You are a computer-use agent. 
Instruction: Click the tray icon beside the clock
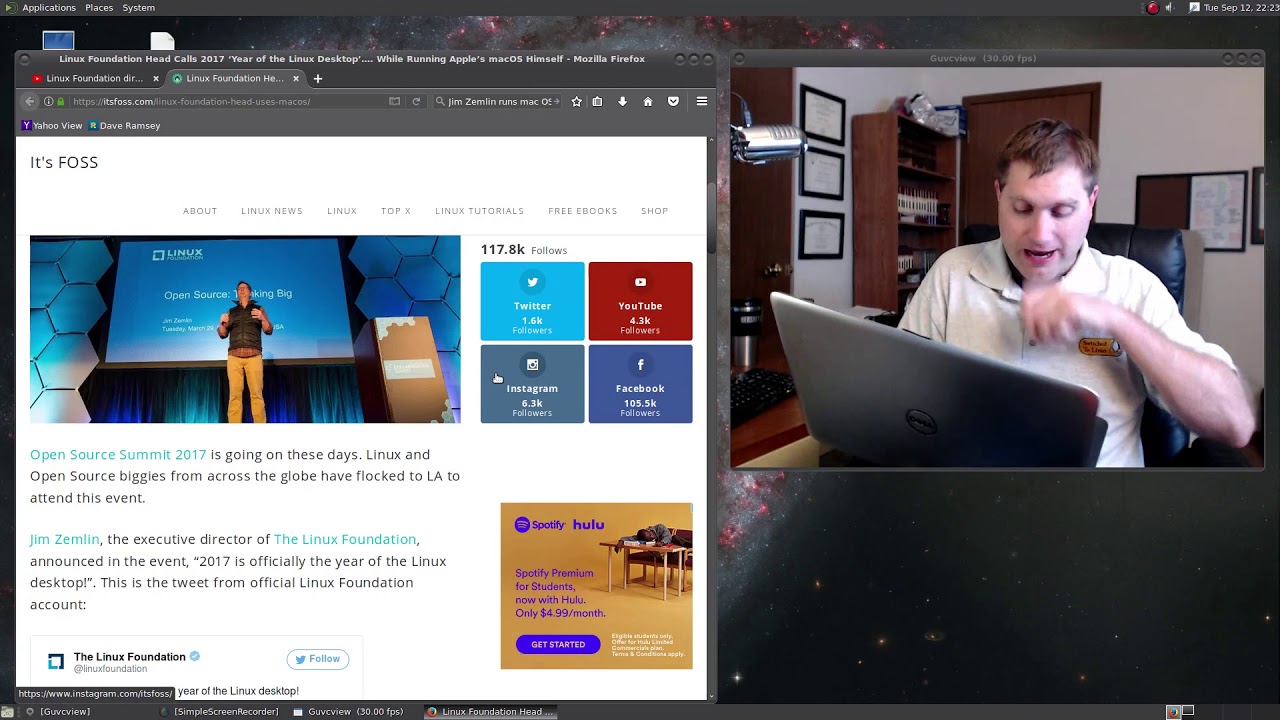pos(1194,8)
